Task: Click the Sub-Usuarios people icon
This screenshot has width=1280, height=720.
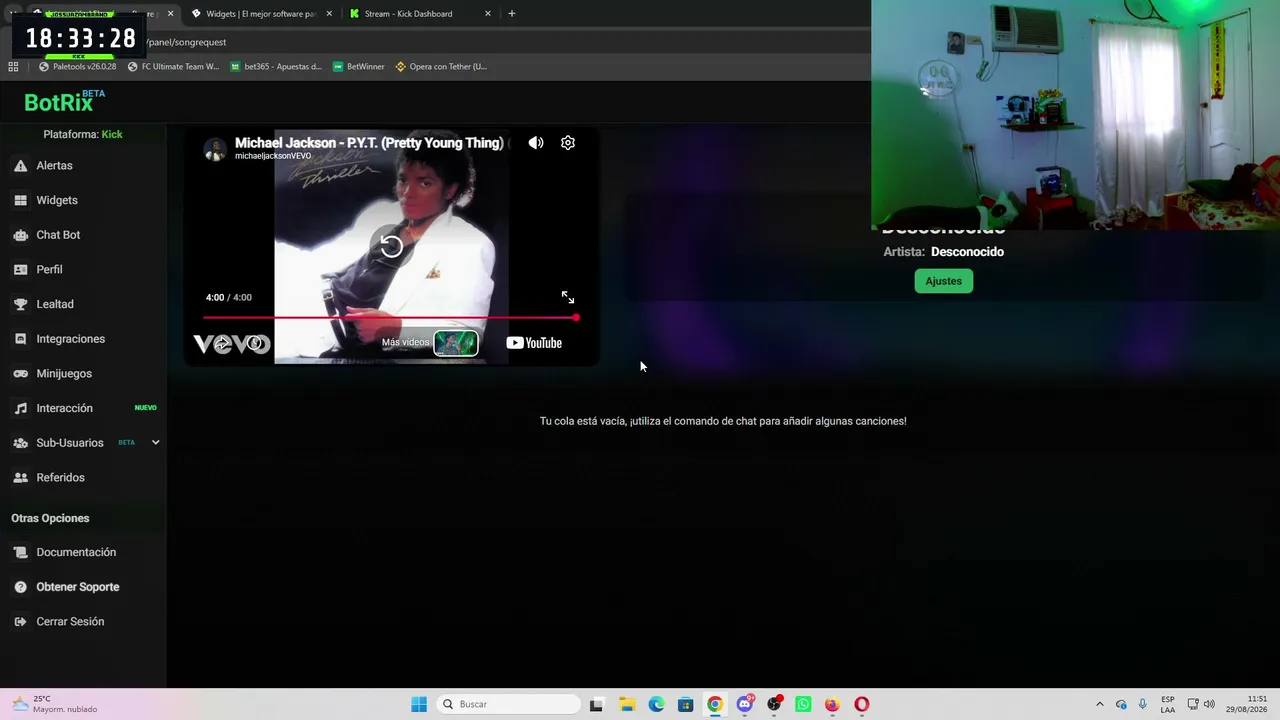Action: coord(20,443)
